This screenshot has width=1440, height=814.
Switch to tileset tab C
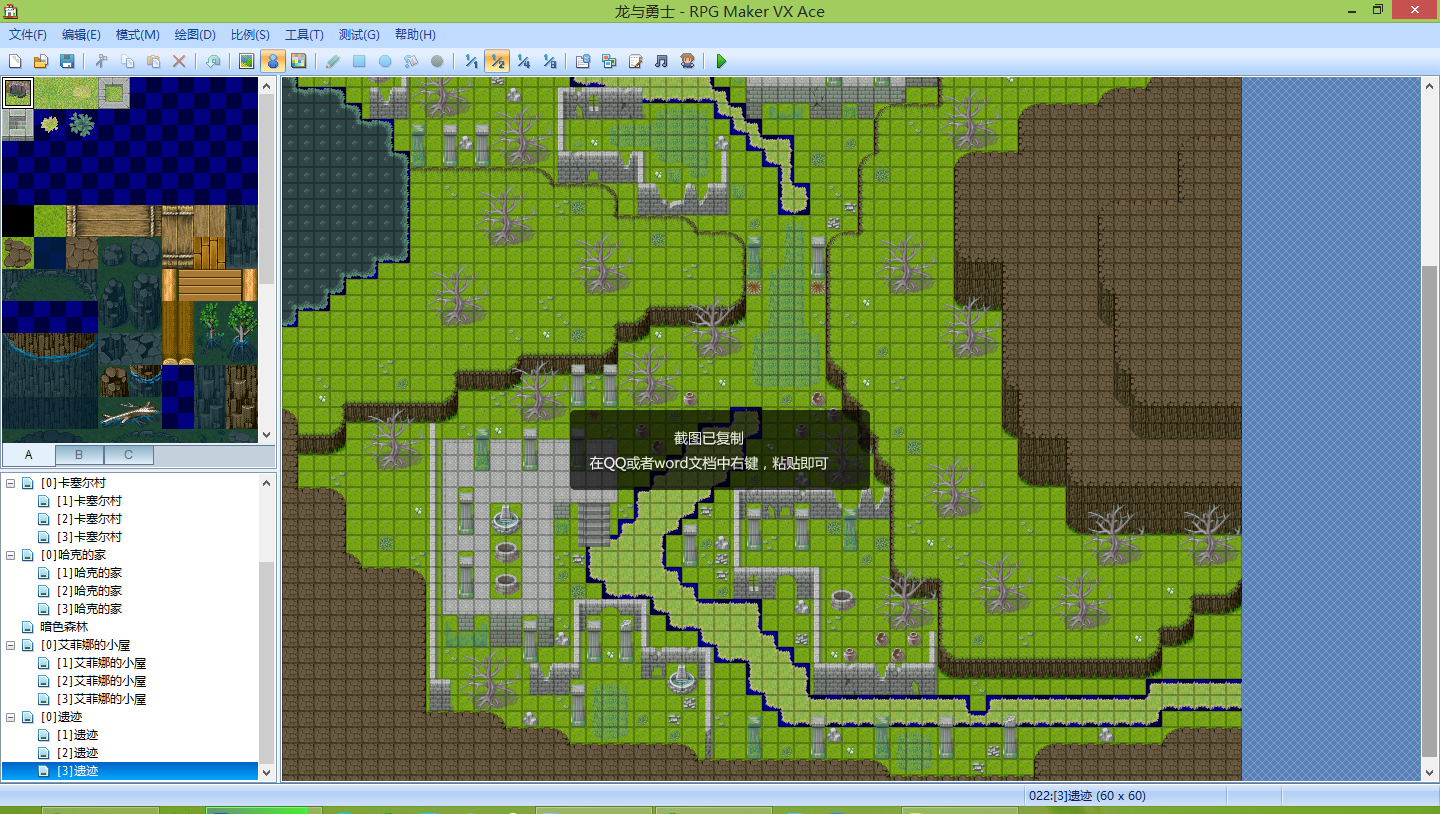(x=128, y=455)
